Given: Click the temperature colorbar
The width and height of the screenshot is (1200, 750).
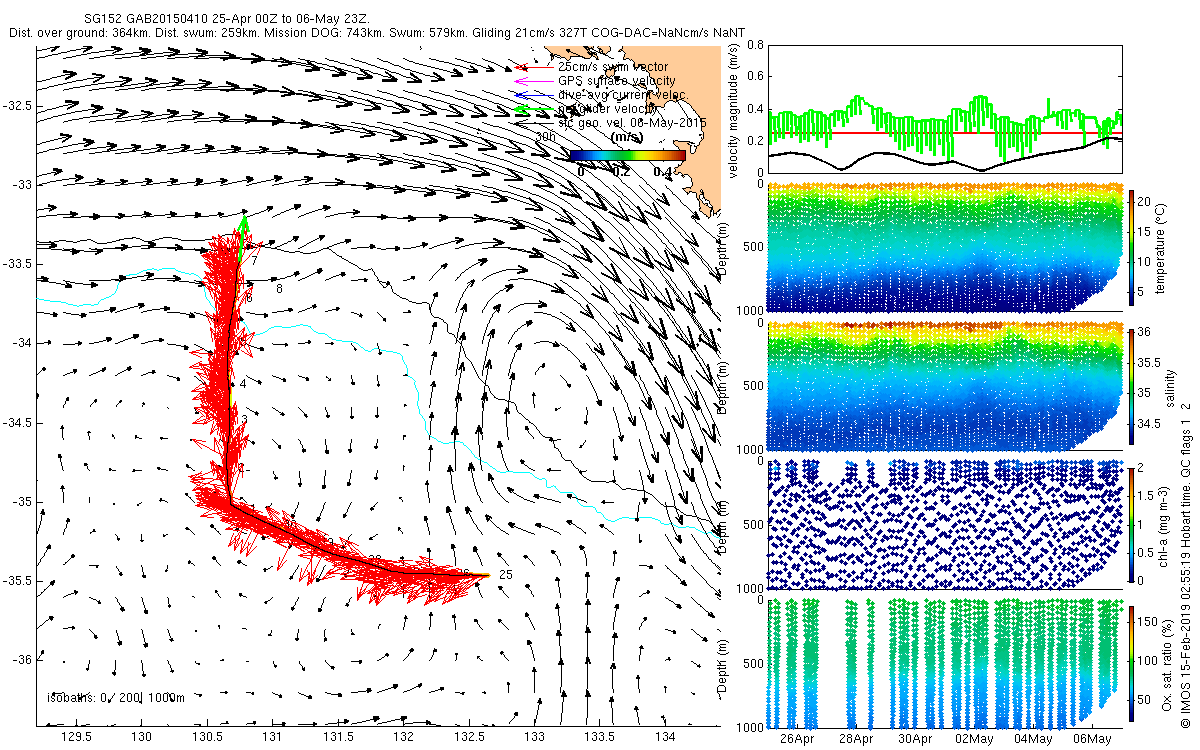Looking at the screenshot, I should 1131,248.
